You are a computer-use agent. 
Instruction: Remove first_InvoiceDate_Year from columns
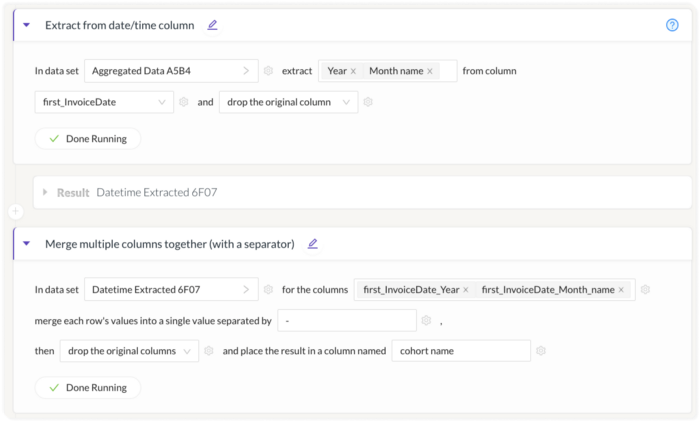466,290
